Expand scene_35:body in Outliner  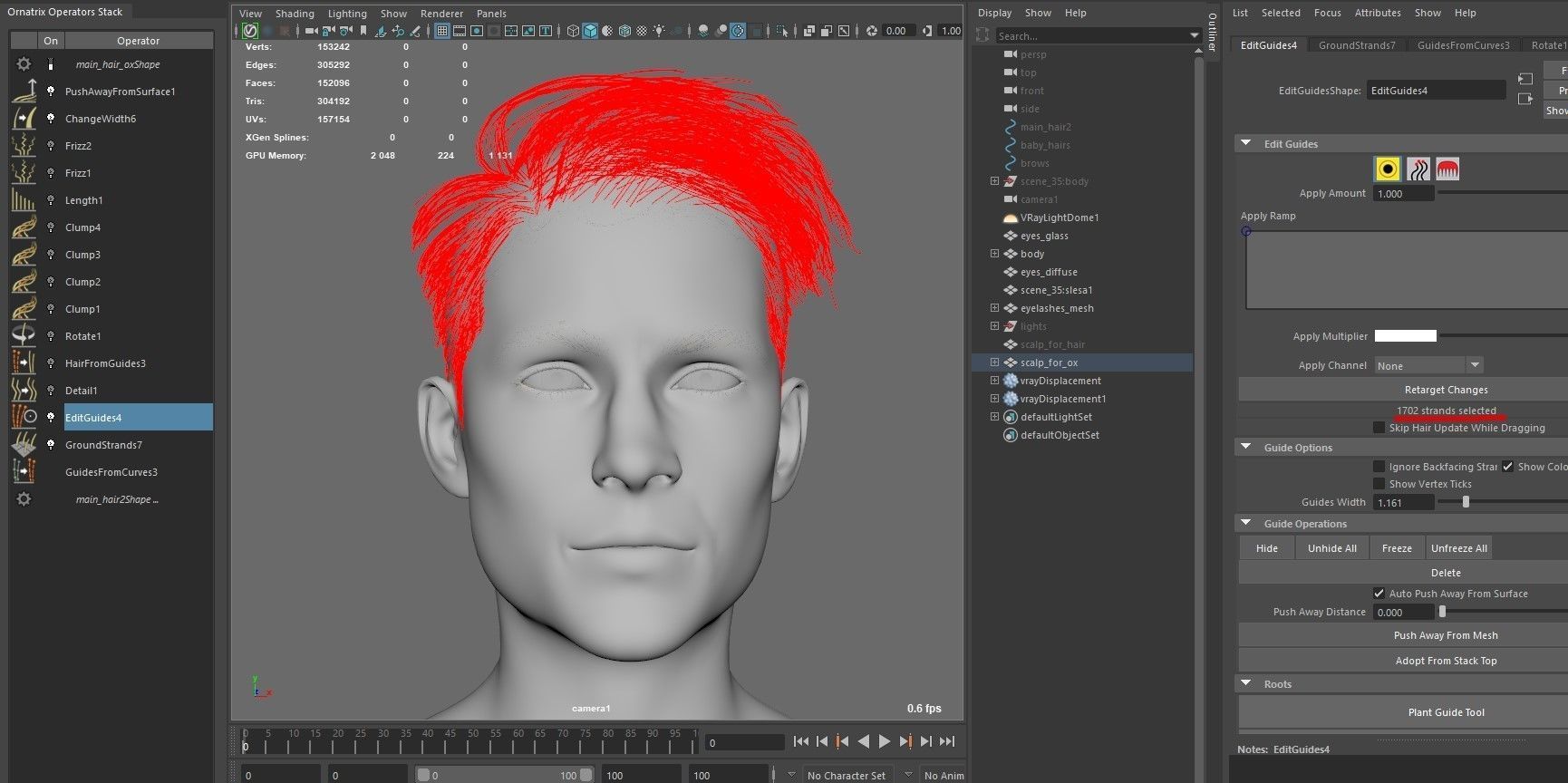pyautogui.click(x=994, y=181)
